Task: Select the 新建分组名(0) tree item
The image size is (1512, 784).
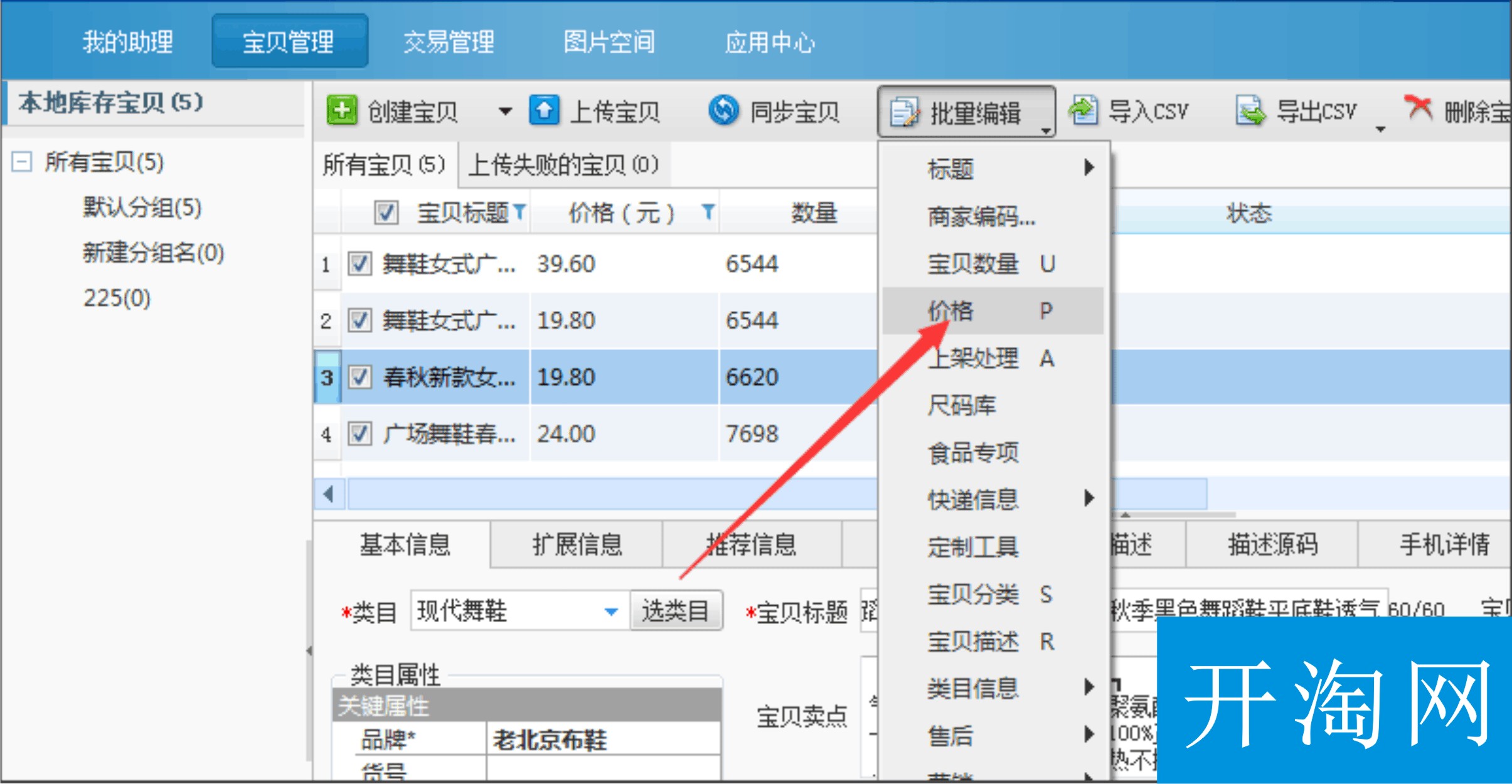Action: [x=153, y=253]
